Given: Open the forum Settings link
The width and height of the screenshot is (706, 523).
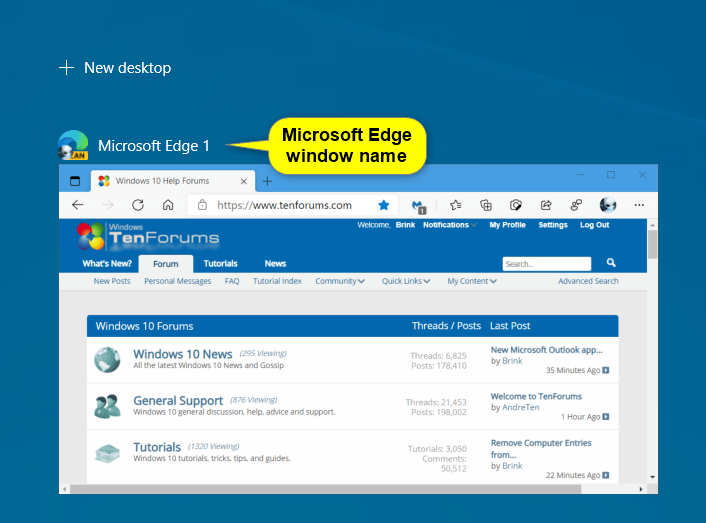Looking at the screenshot, I should point(553,225).
